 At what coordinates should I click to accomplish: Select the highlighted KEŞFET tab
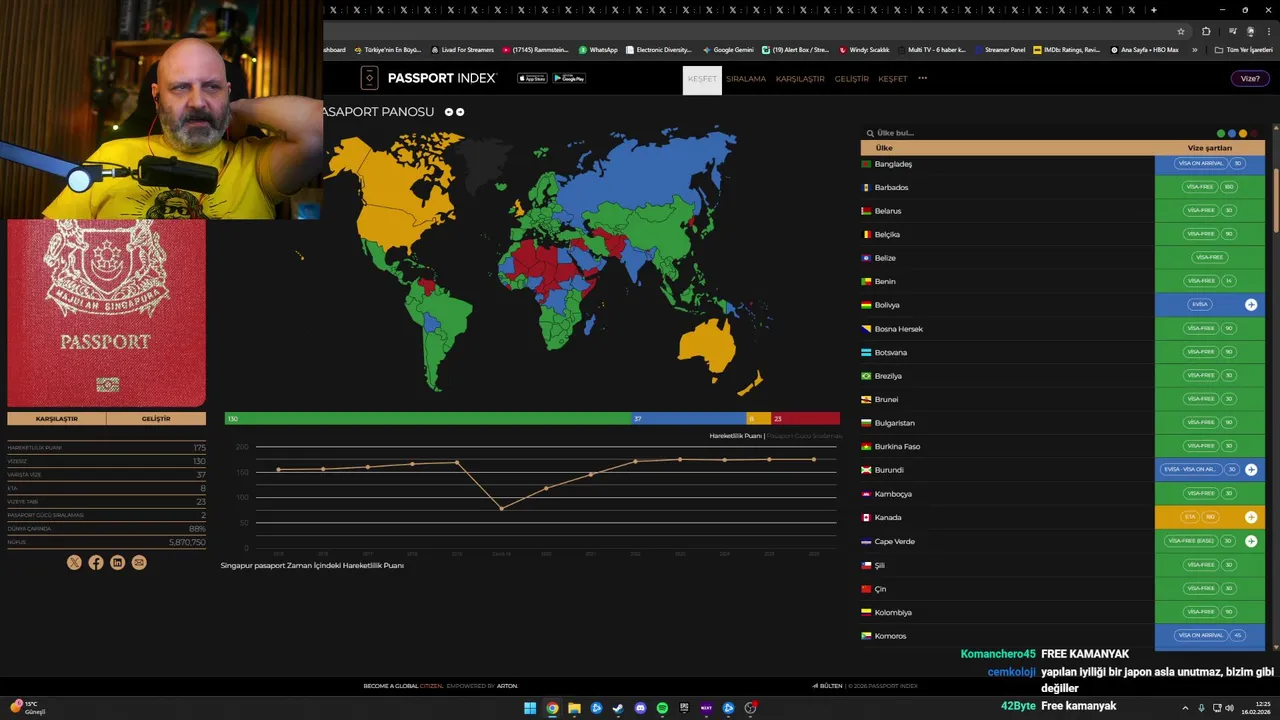click(x=702, y=80)
